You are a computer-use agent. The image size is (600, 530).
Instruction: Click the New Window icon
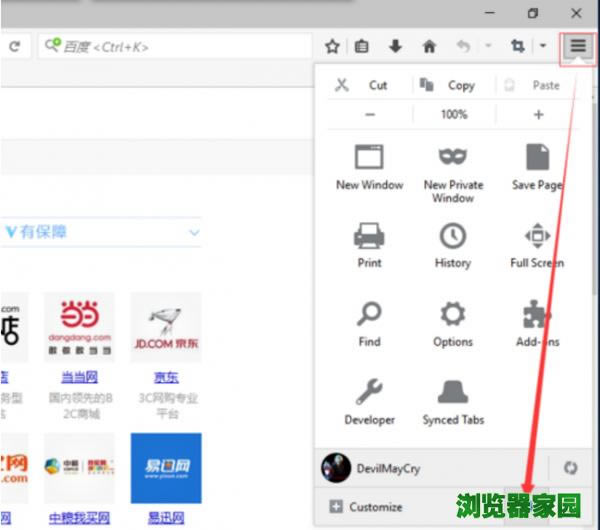(369, 158)
